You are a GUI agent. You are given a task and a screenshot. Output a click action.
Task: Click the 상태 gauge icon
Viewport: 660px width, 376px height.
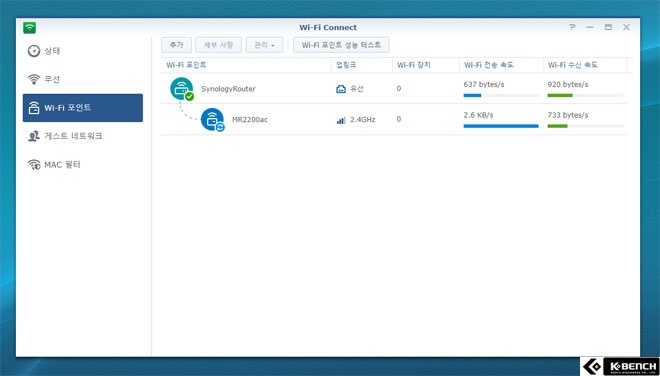point(34,51)
